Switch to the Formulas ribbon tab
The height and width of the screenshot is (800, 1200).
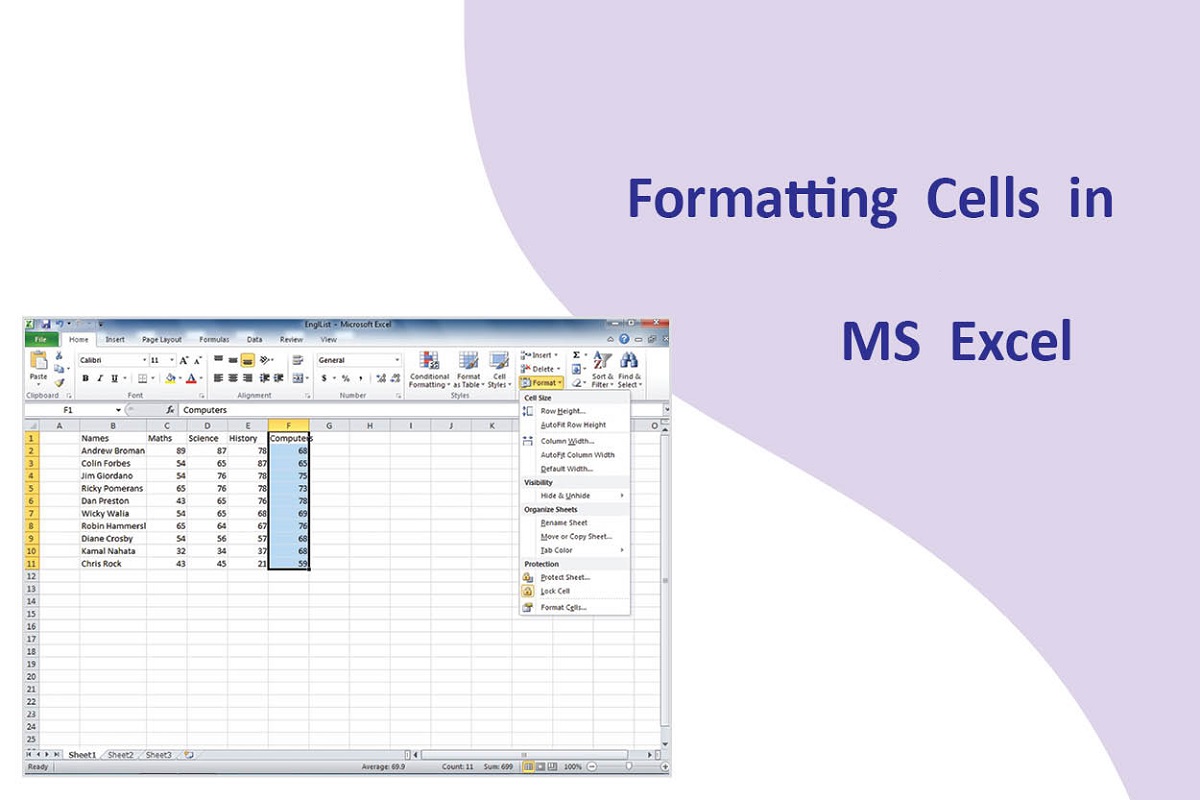[213, 340]
